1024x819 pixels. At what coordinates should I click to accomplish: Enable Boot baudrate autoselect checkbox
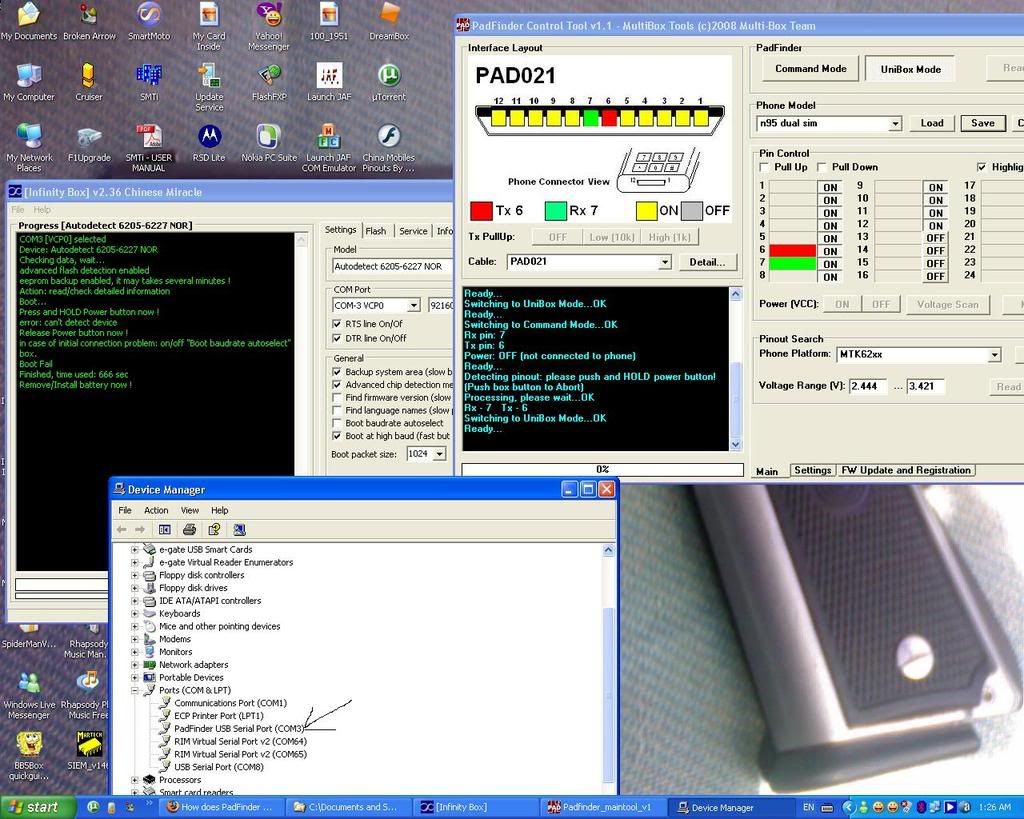point(337,423)
